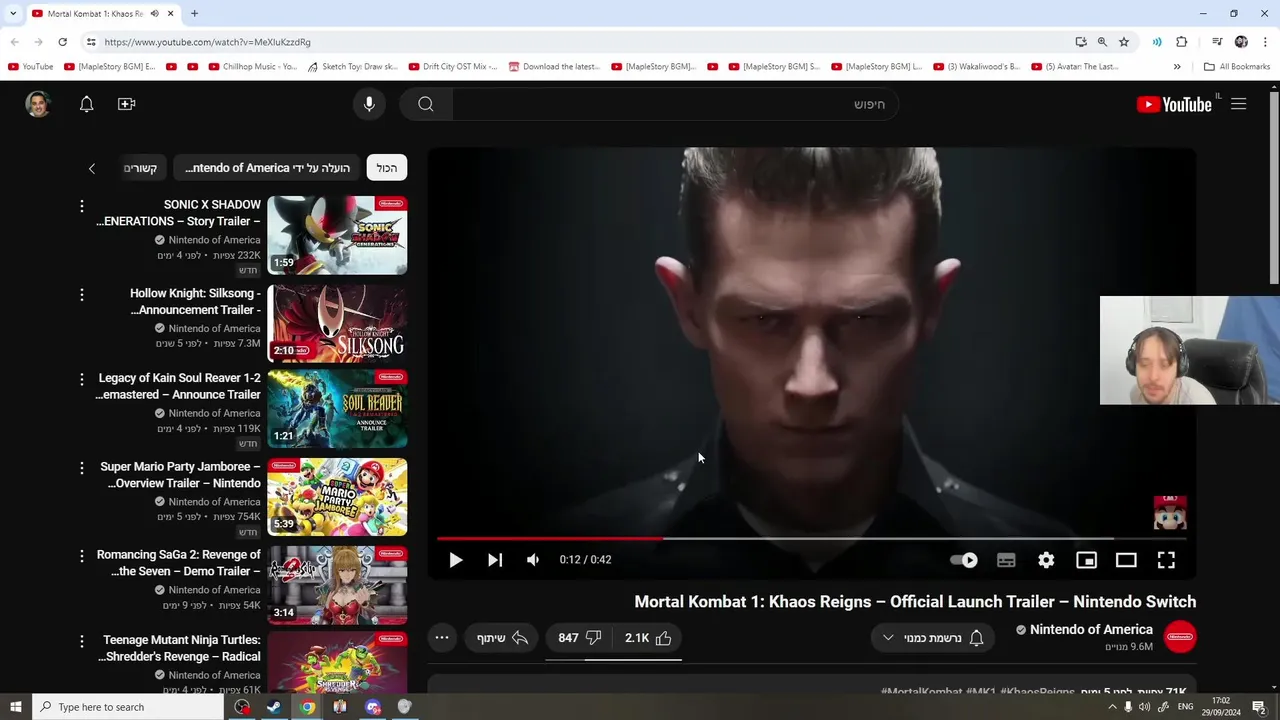Screen dimensions: 1280x720
Task: Open video player settings gear
Action: (1046, 560)
